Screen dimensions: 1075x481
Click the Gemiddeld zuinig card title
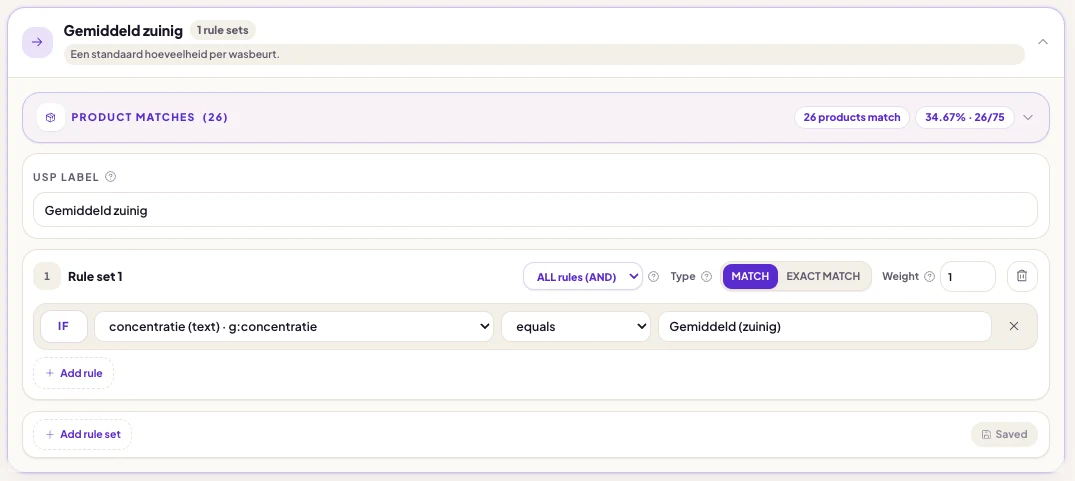coord(123,30)
